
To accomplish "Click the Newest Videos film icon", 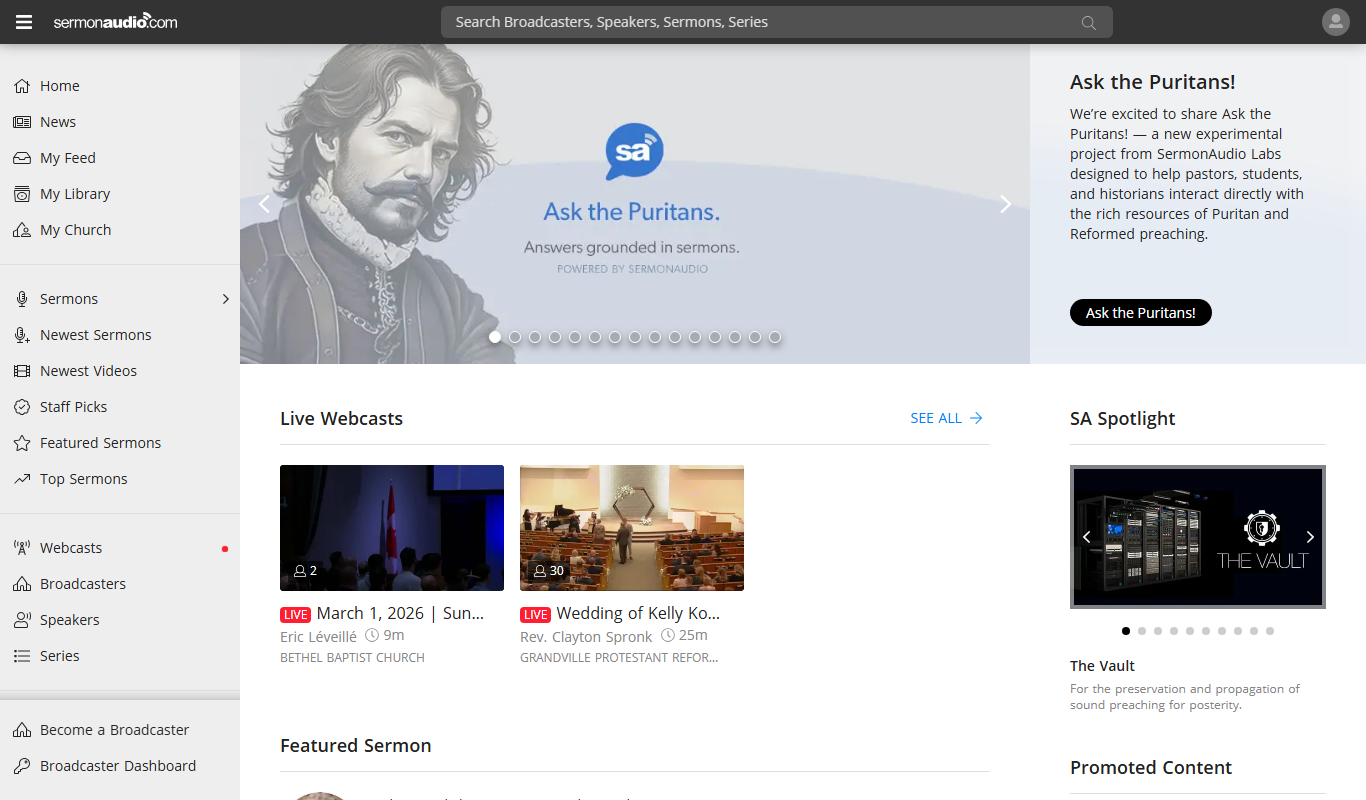I will pyautogui.click(x=22, y=371).
